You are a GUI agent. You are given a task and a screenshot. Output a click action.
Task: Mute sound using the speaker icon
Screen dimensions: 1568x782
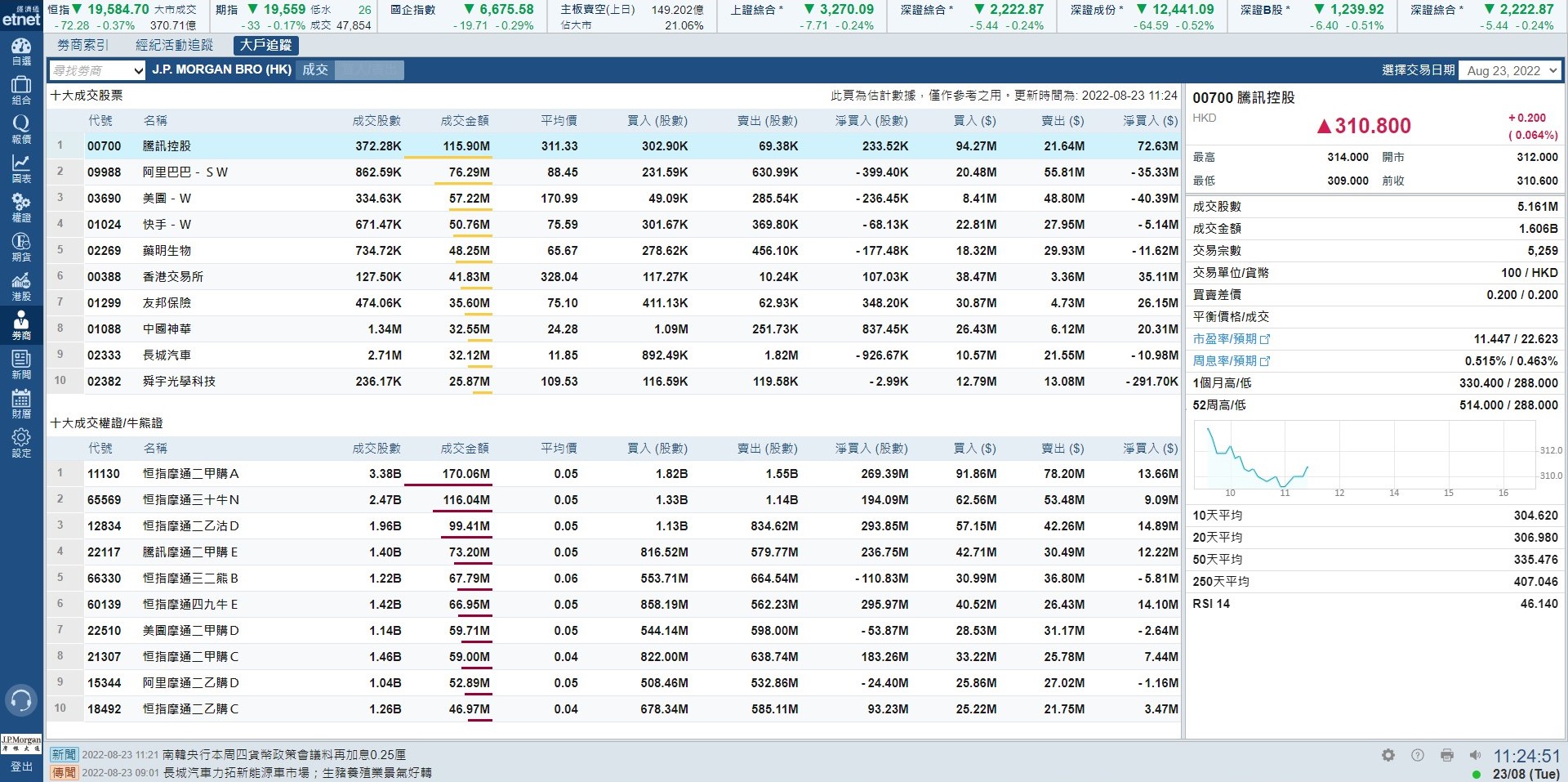tap(1475, 755)
